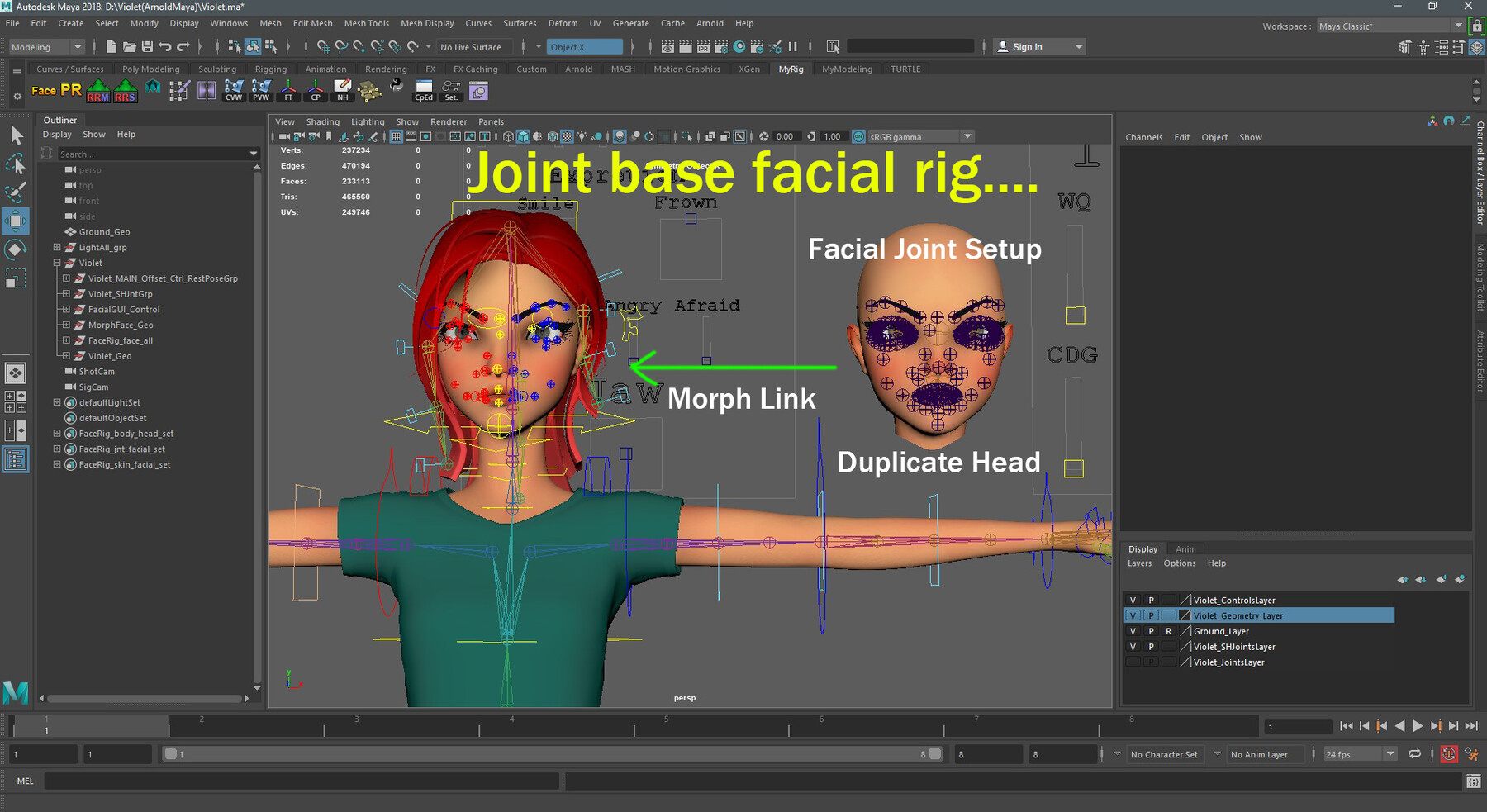Image resolution: width=1487 pixels, height=812 pixels.
Task: Click the save scene icon
Action: pyautogui.click(x=147, y=47)
